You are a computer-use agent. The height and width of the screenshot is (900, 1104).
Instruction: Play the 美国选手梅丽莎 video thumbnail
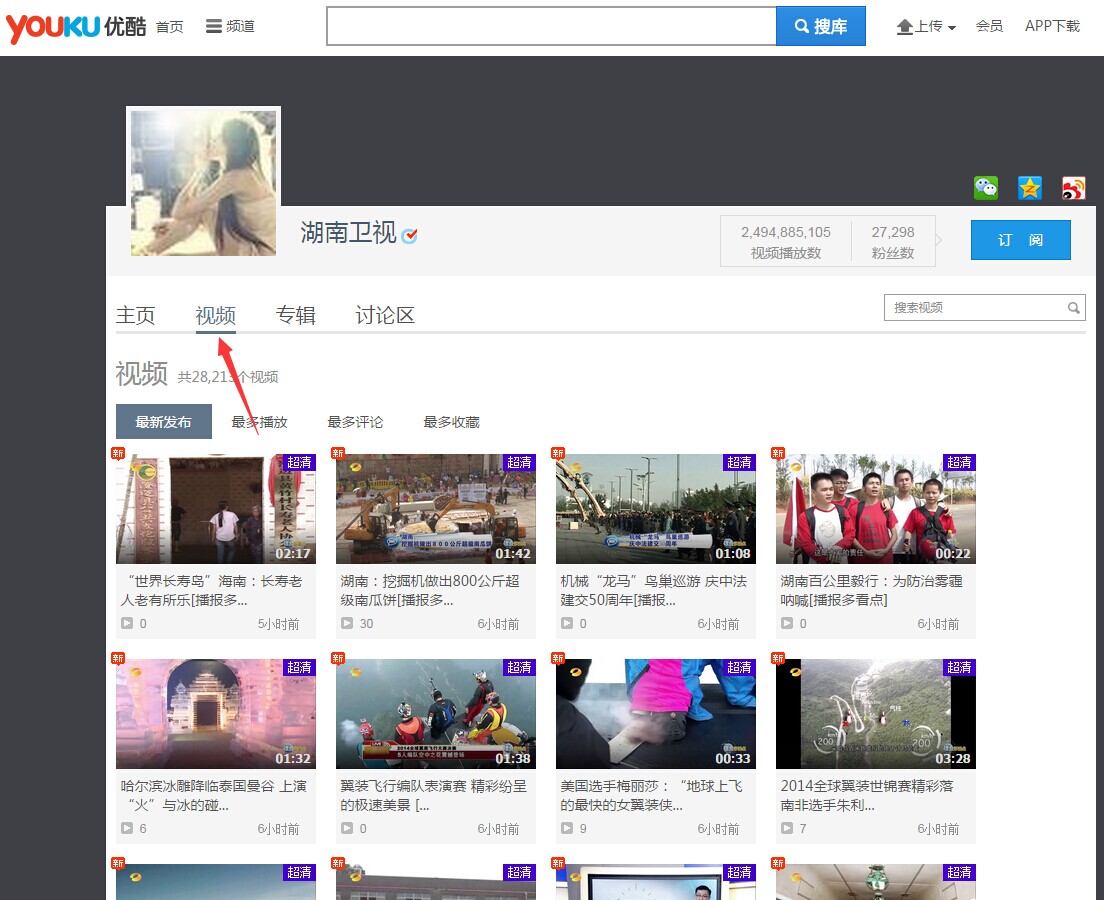(x=656, y=713)
